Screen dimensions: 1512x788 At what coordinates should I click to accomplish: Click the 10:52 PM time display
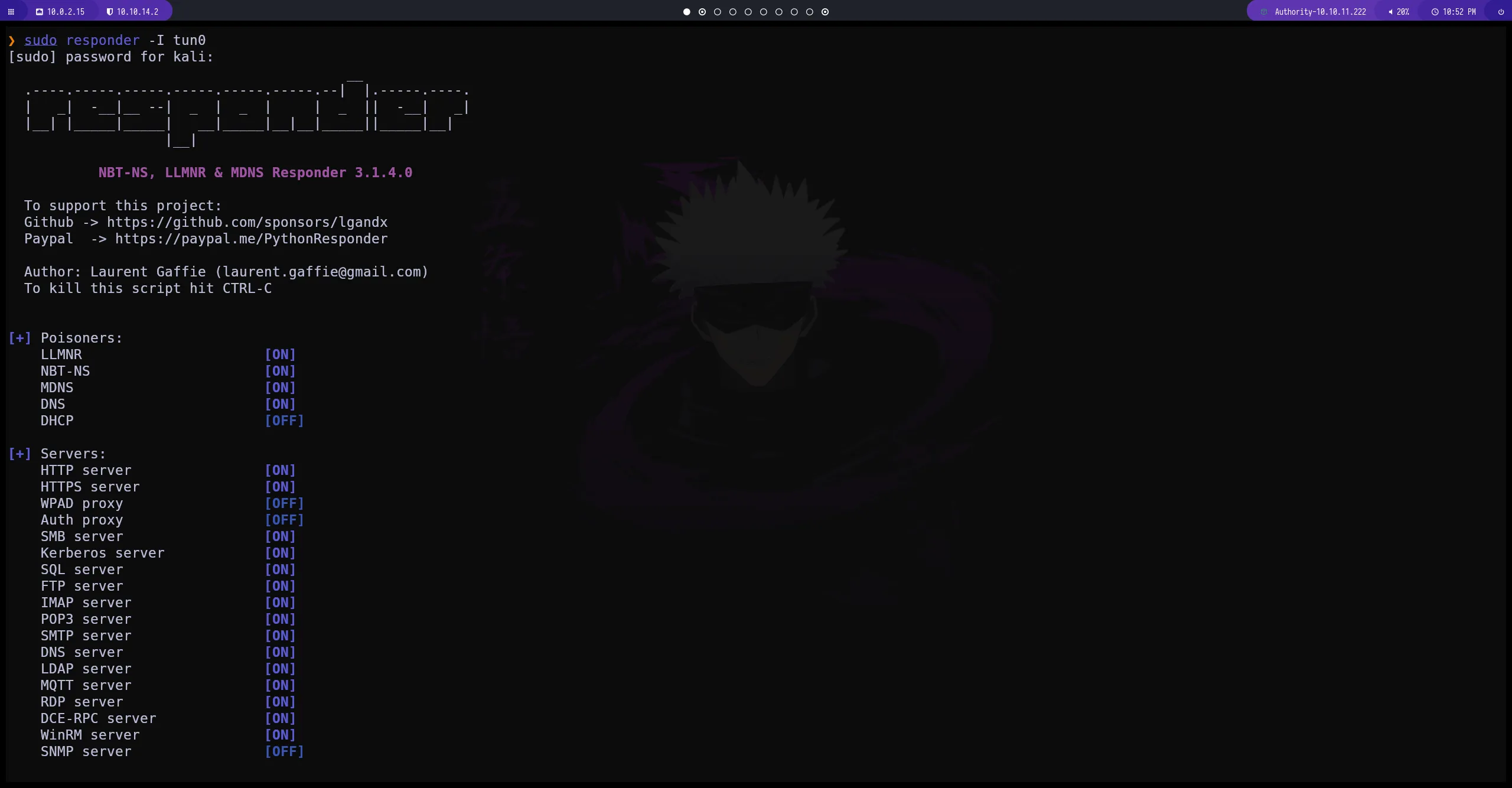(1459, 12)
